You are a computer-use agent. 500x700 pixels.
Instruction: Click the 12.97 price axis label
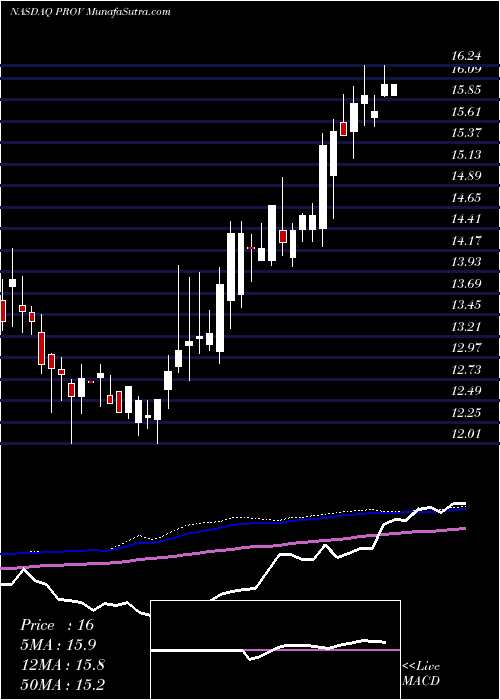coord(467,348)
